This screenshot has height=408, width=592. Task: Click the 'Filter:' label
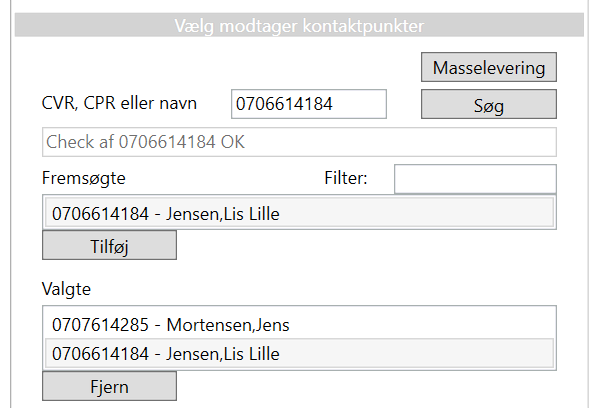345,178
